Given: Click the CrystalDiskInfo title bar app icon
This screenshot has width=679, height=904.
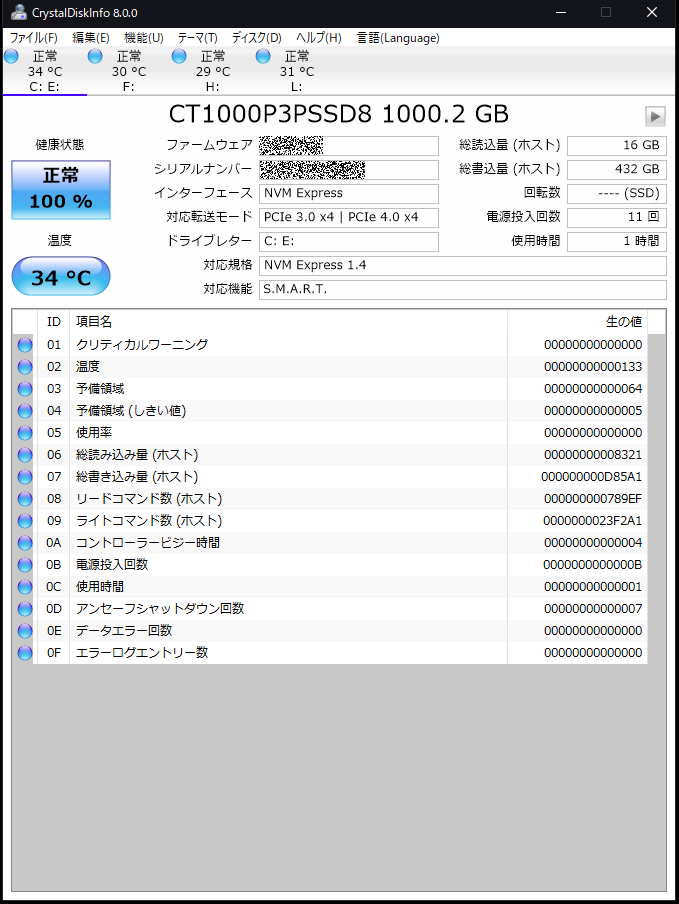Looking at the screenshot, I should tap(18, 12).
